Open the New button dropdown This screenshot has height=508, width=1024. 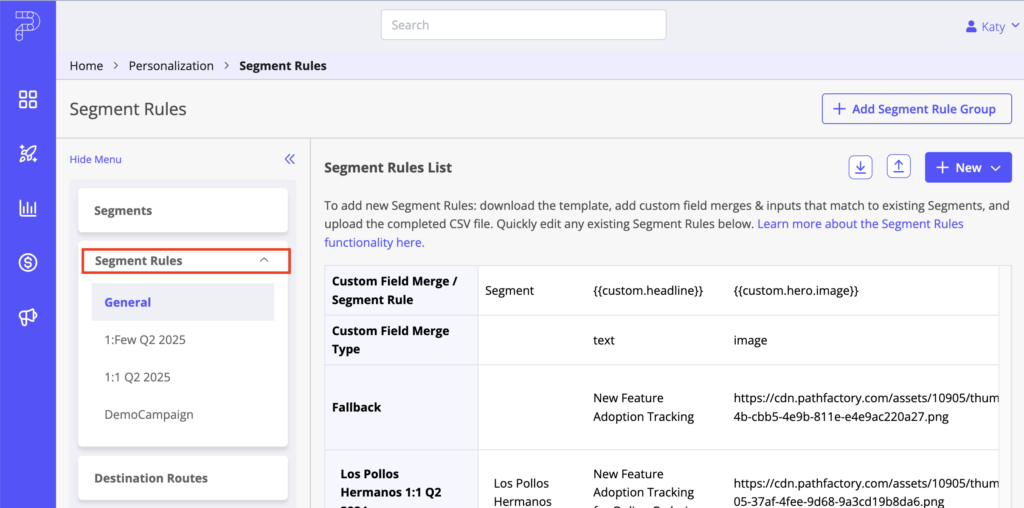(x=968, y=168)
